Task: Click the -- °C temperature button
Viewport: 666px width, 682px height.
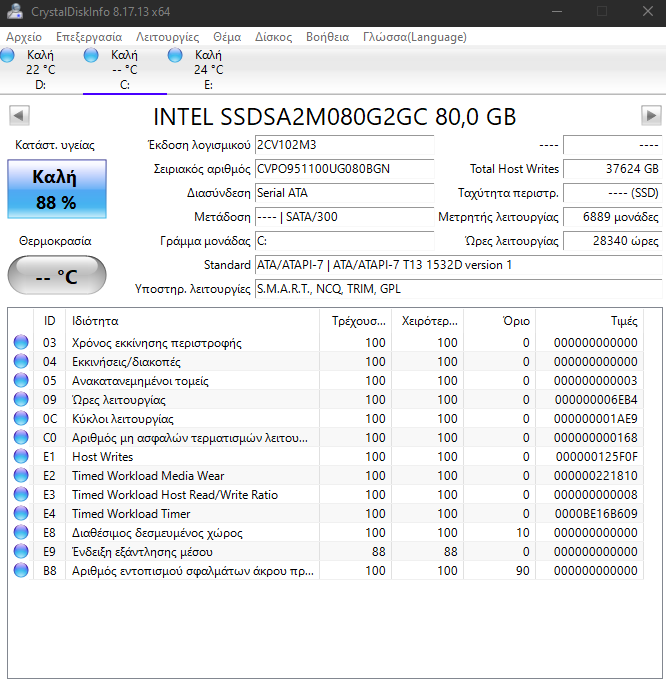Action: (x=57, y=275)
